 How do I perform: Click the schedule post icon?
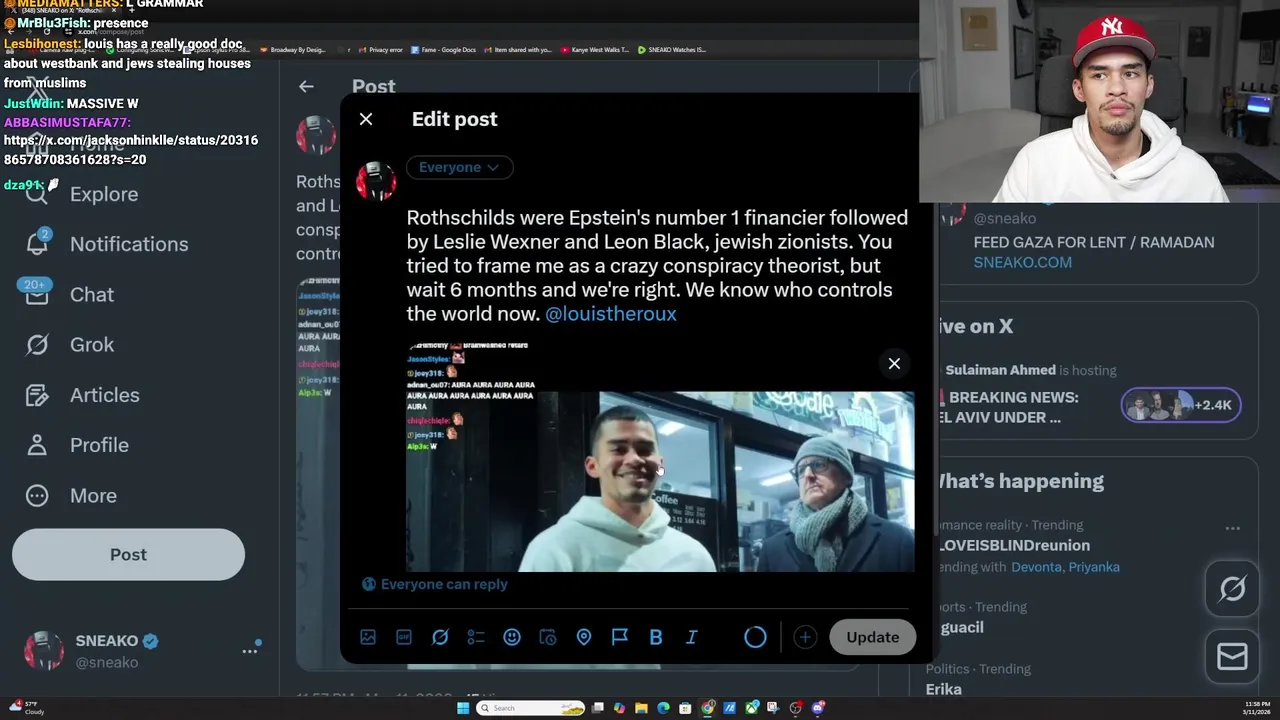(x=548, y=637)
